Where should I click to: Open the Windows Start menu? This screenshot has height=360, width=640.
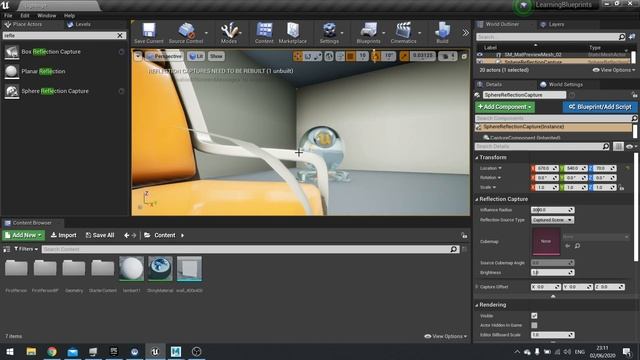coord(10,351)
